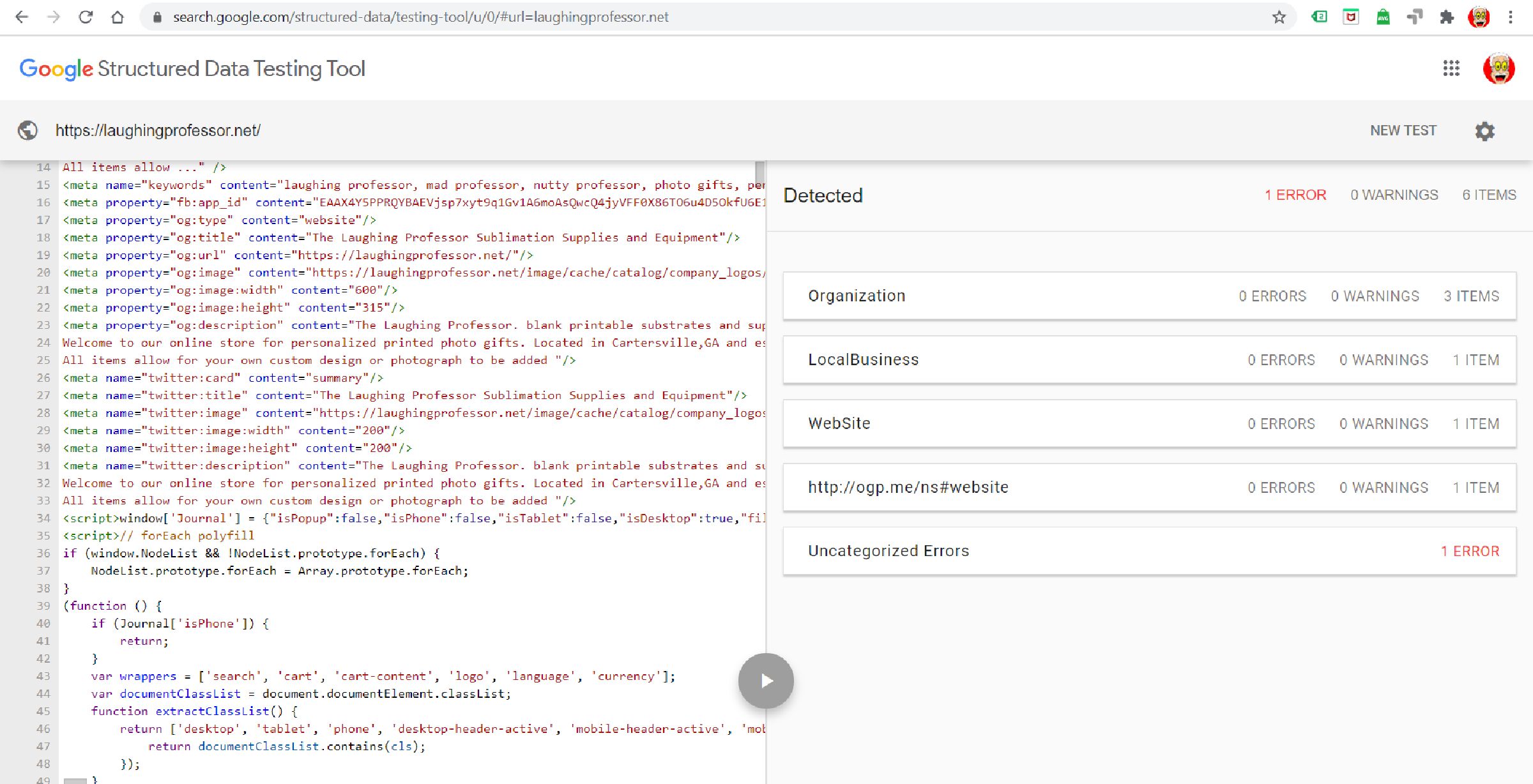Click the 1 ERROR count in Uncategorized Errors

click(x=1470, y=551)
